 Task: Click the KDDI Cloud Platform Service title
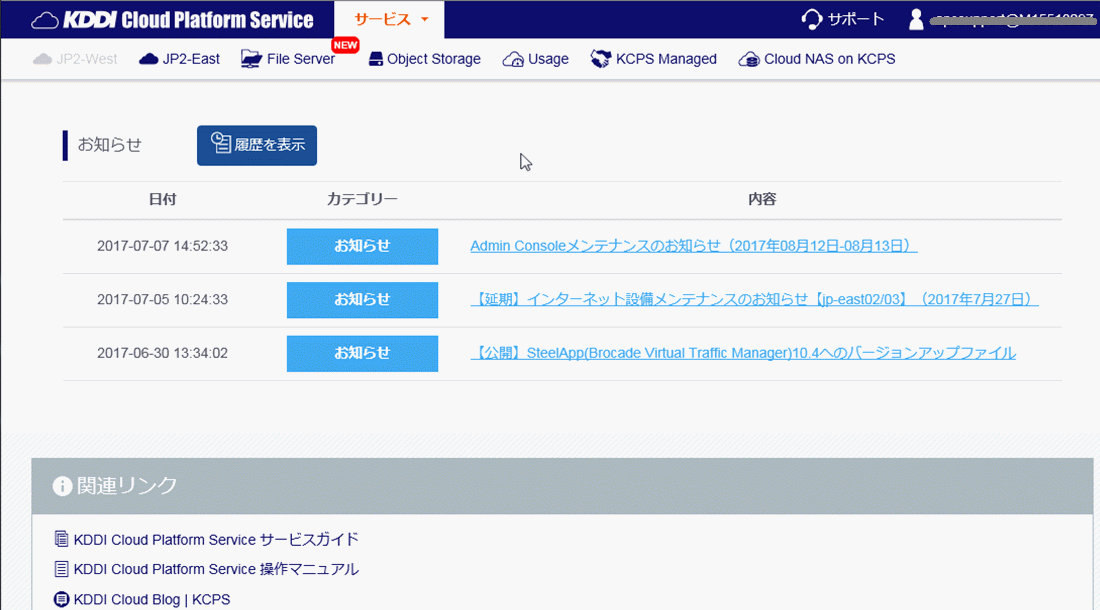point(188,20)
